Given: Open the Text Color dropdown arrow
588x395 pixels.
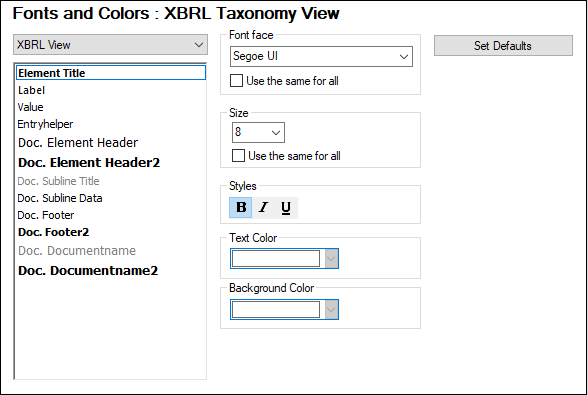Looking at the screenshot, I should pos(331,258).
